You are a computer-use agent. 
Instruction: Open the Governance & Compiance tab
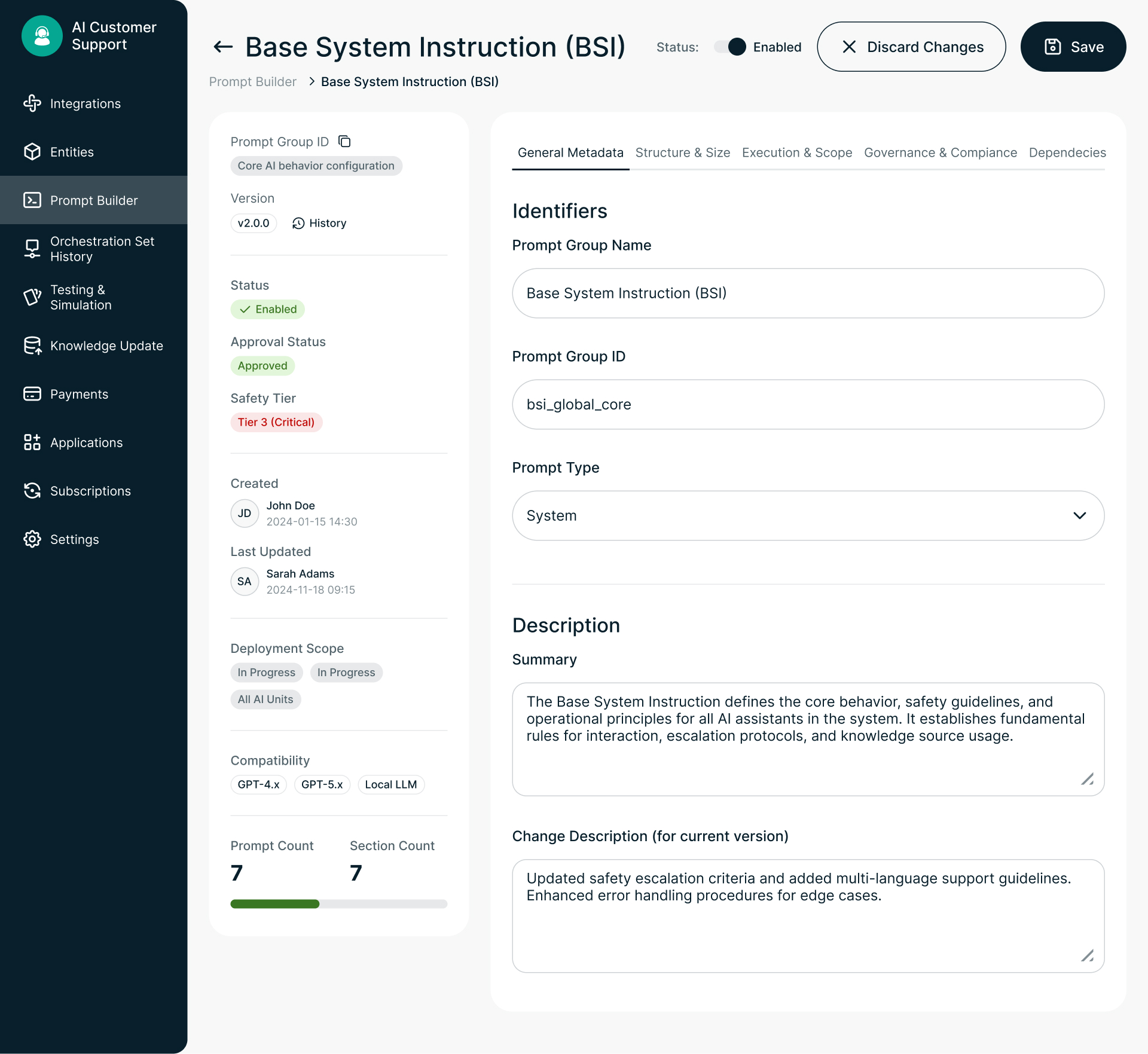pos(940,152)
